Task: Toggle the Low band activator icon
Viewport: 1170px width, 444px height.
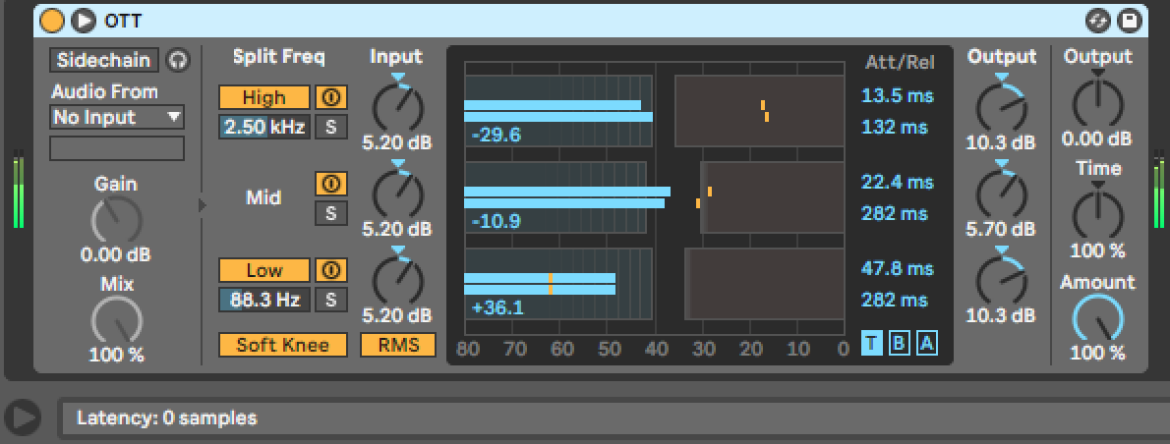Action: pos(331,270)
